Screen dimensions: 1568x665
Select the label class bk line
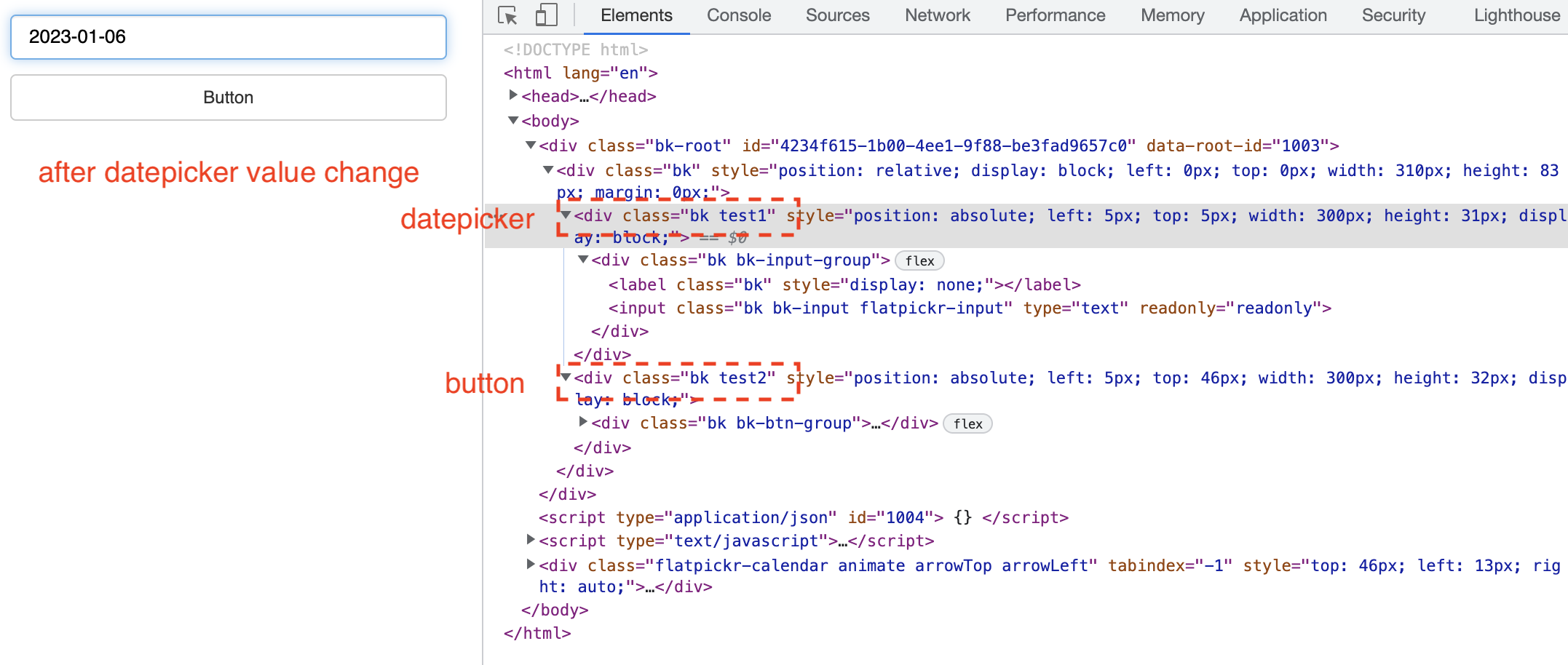coord(844,284)
